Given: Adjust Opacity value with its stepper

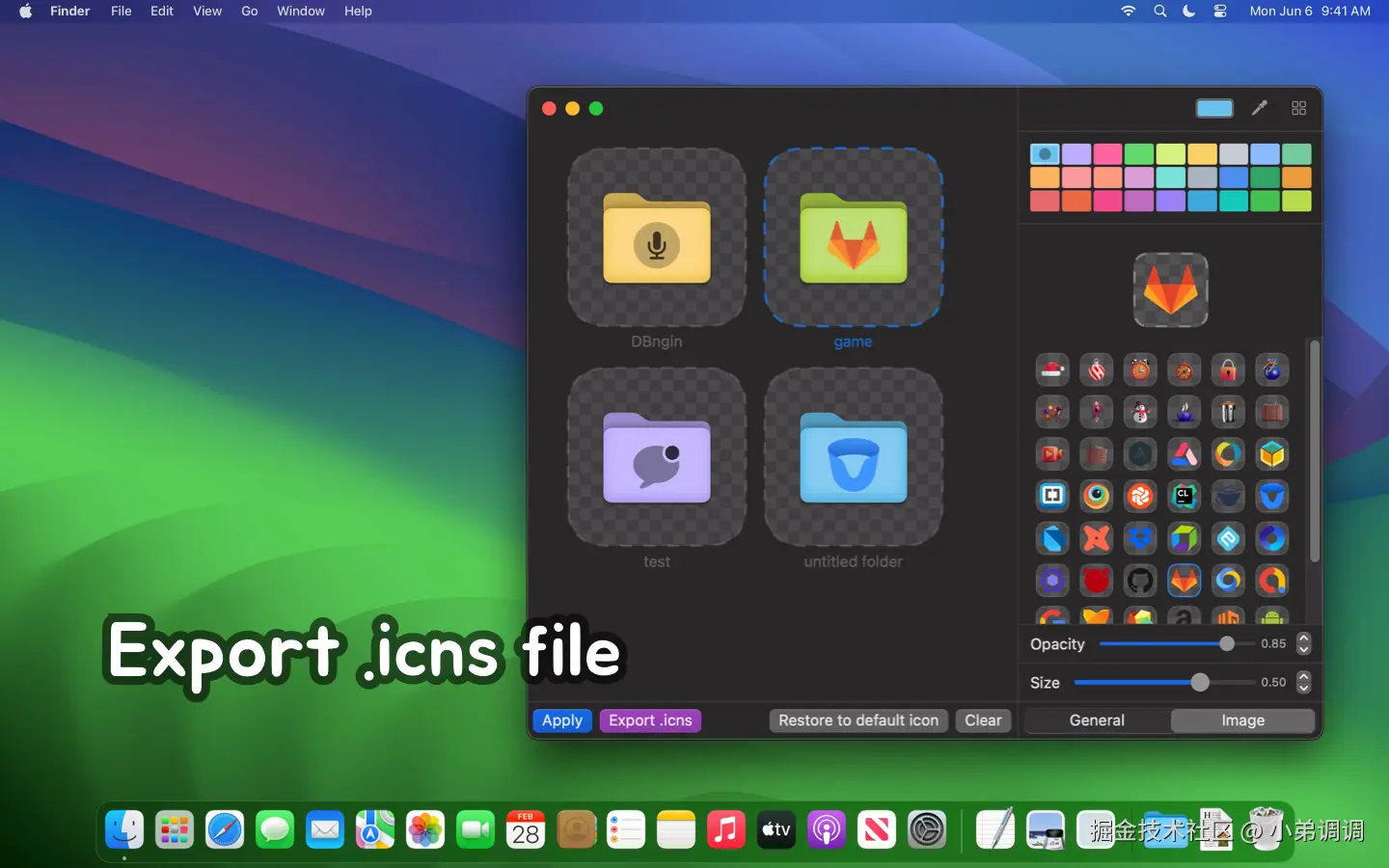Looking at the screenshot, I should coord(1303,643).
